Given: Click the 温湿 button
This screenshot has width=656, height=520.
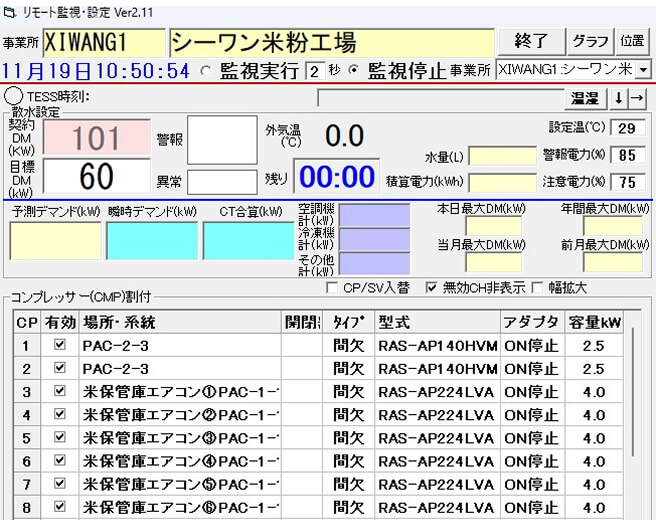Looking at the screenshot, I should (584, 98).
